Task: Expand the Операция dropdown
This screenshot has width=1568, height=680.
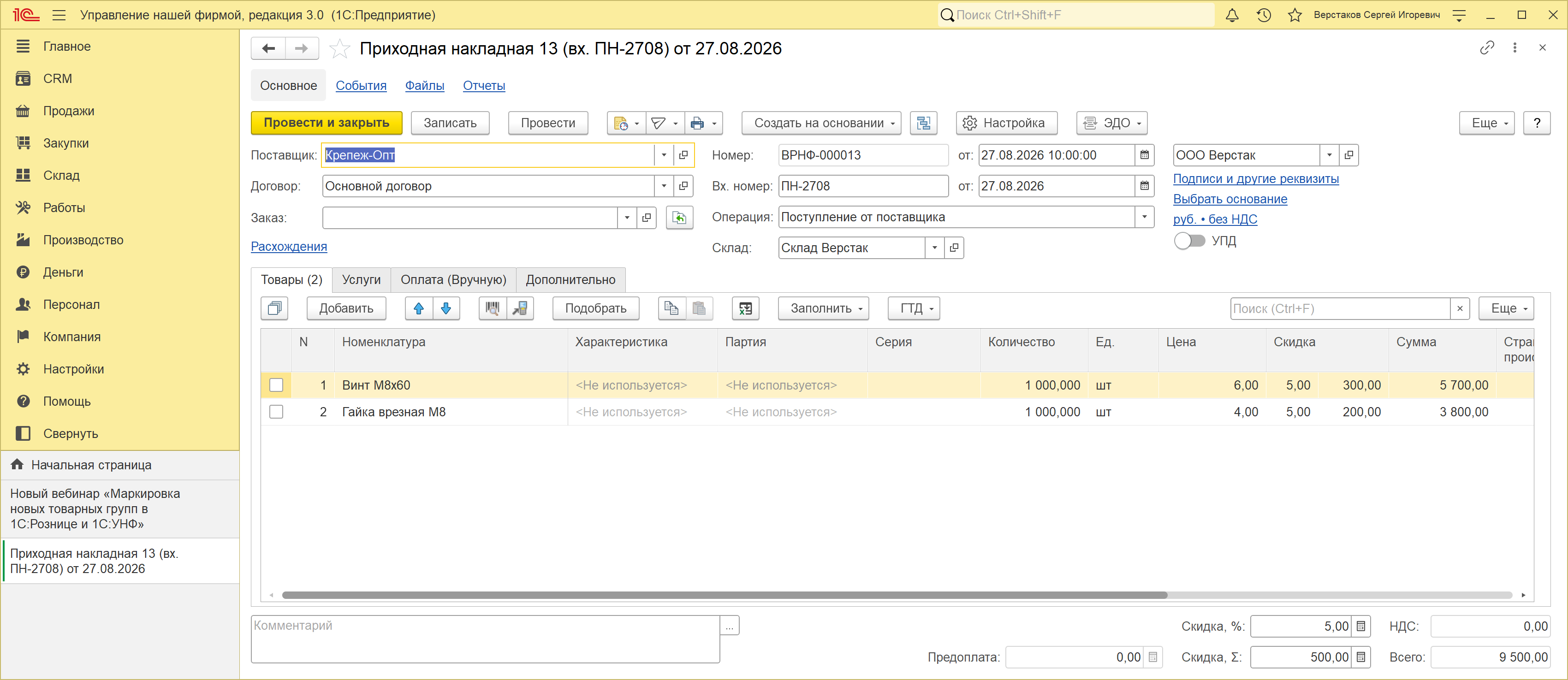Action: 1144,217
